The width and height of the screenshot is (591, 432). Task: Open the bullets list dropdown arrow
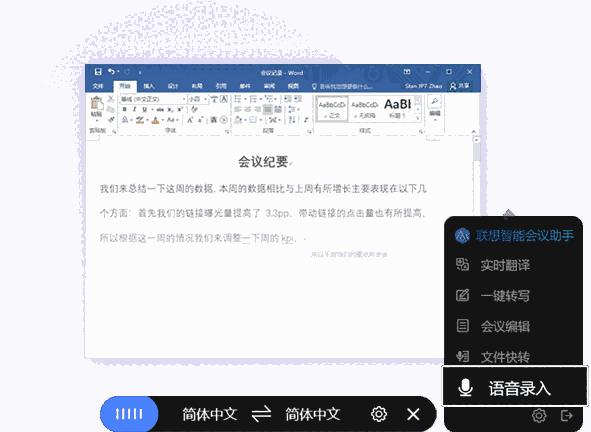(x=245, y=99)
